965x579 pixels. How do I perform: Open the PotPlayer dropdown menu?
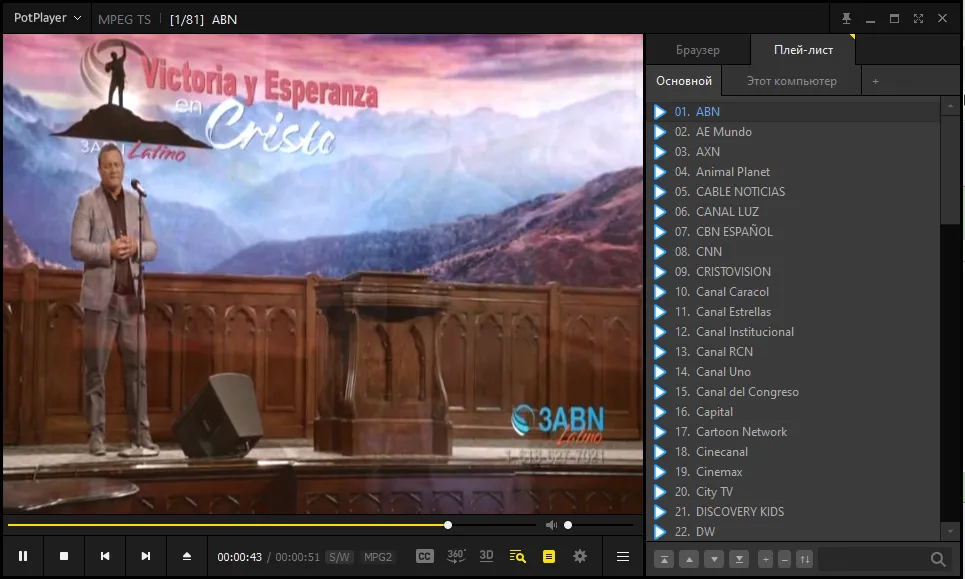(47, 18)
